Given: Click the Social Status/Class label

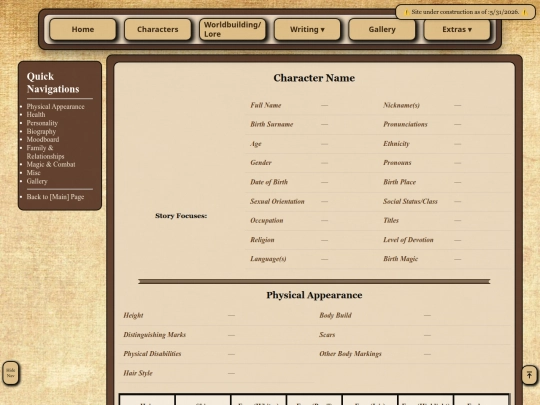Looking at the screenshot, I should click(x=410, y=201).
